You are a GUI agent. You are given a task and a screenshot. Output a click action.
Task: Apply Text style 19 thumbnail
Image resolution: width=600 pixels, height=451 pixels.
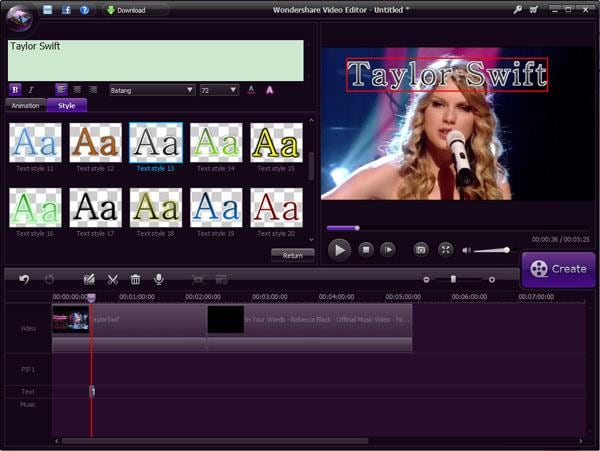coord(216,208)
